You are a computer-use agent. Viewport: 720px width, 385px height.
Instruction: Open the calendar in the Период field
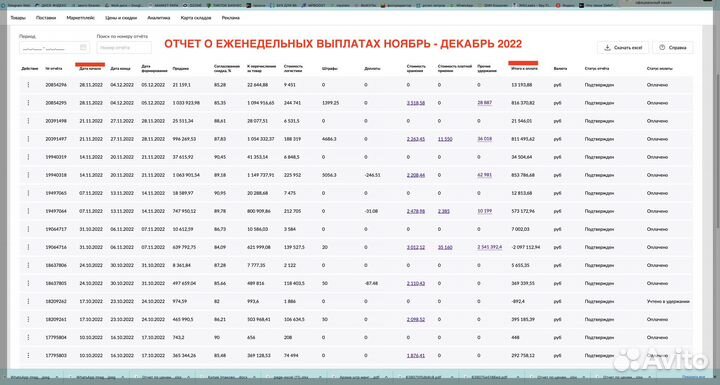coord(83,47)
